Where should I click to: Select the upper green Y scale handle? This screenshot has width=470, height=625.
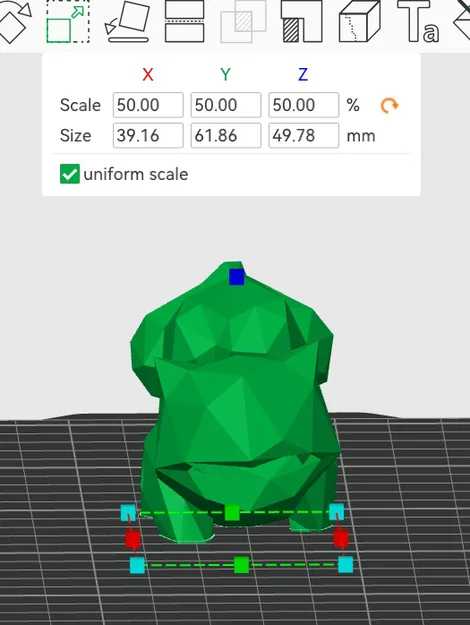pos(232,513)
